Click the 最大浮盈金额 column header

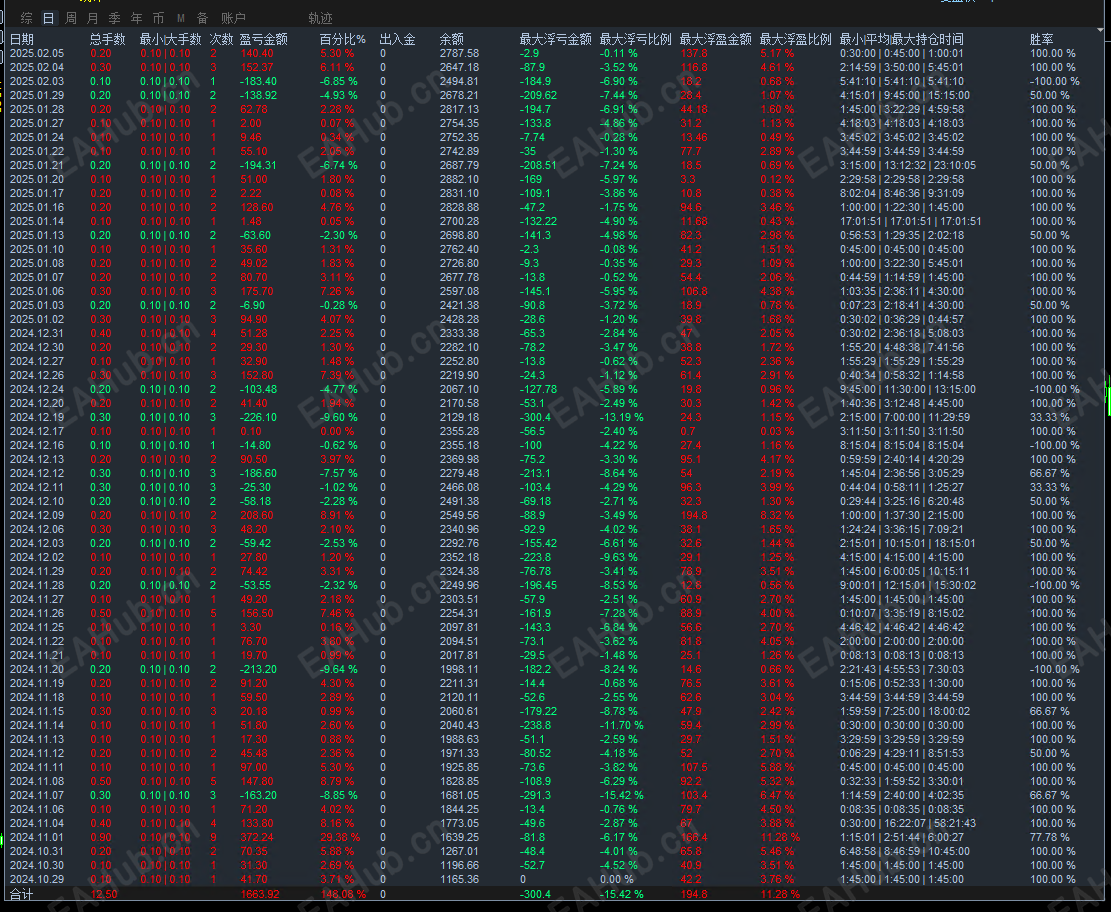pos(716,39)
